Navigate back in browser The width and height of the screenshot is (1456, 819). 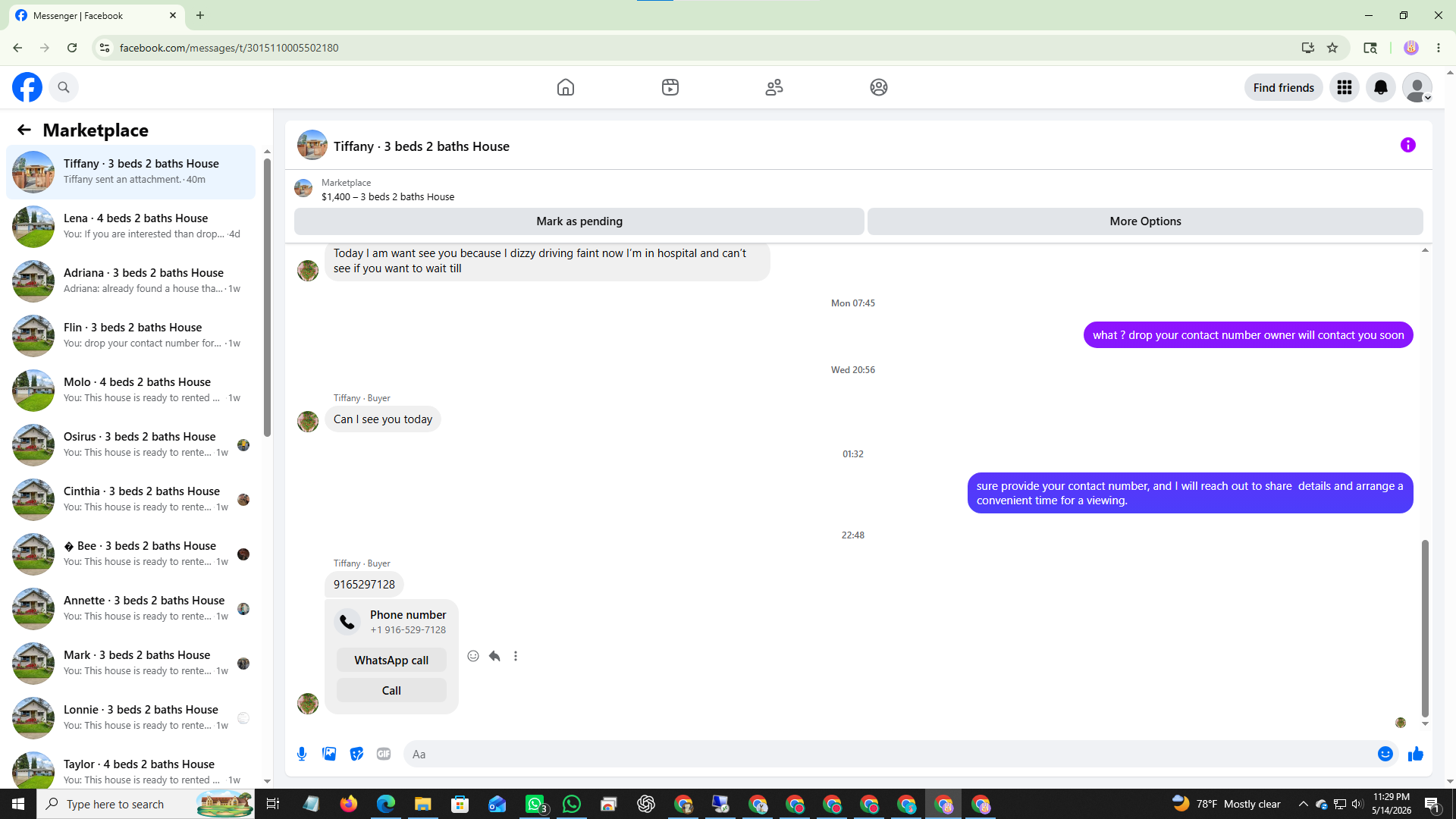coord(17,48)
